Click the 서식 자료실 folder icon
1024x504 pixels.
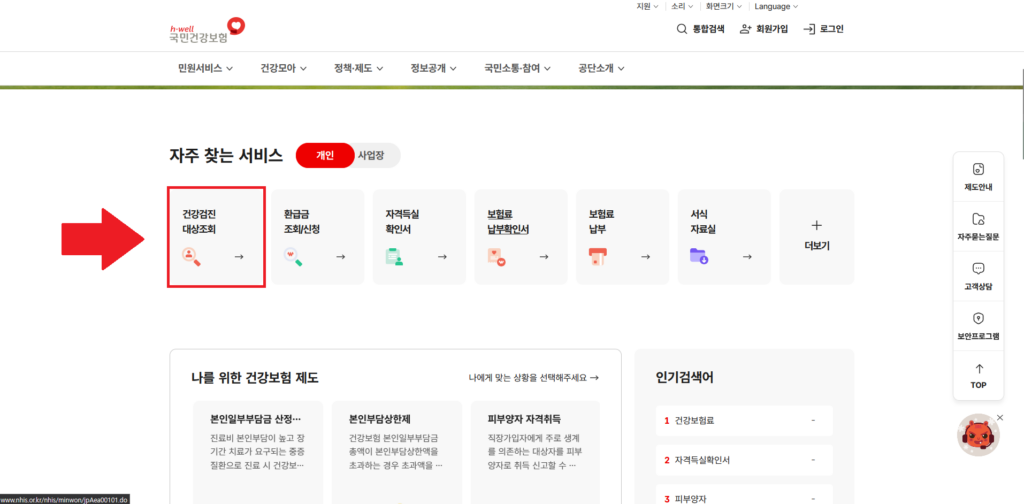click(x=699, y=257)
